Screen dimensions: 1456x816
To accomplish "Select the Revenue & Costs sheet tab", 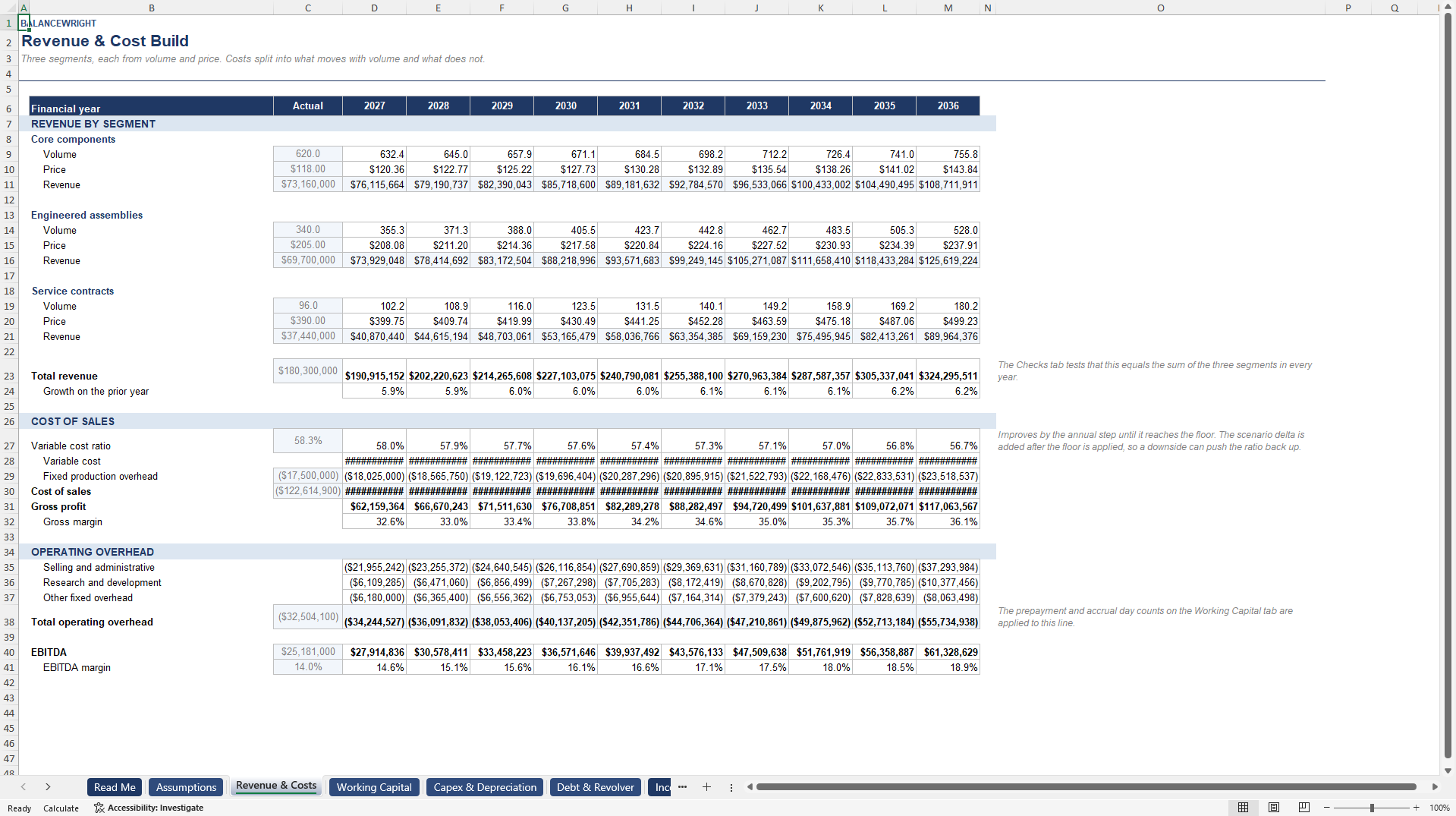I will point(276,786).
